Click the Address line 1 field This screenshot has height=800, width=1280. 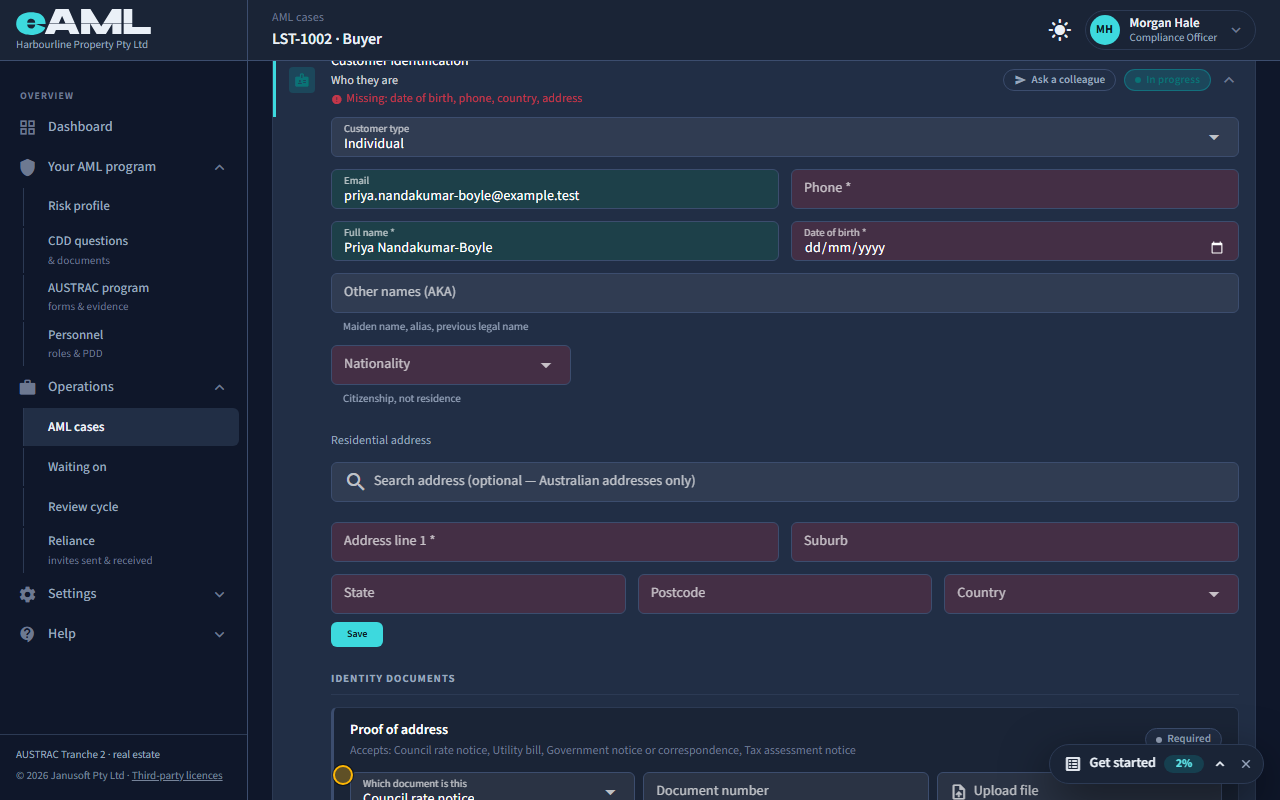tap(555, 542)
